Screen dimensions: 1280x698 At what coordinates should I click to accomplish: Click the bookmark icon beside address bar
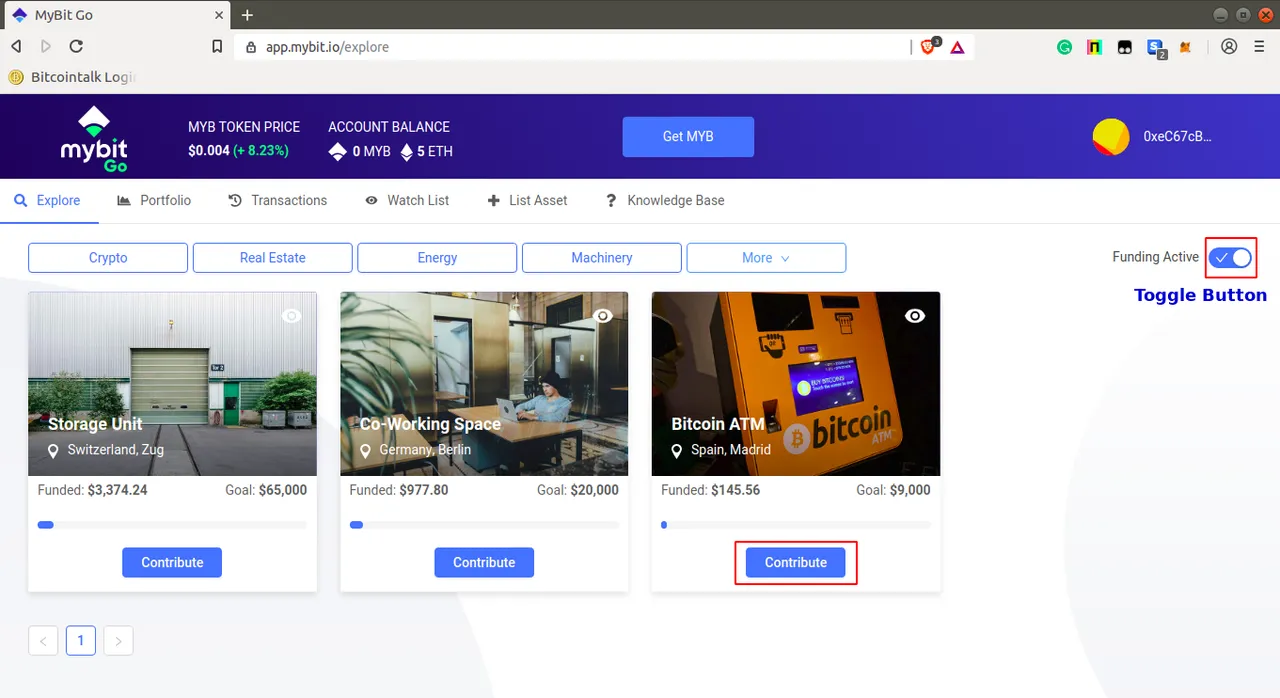point(217,46)
